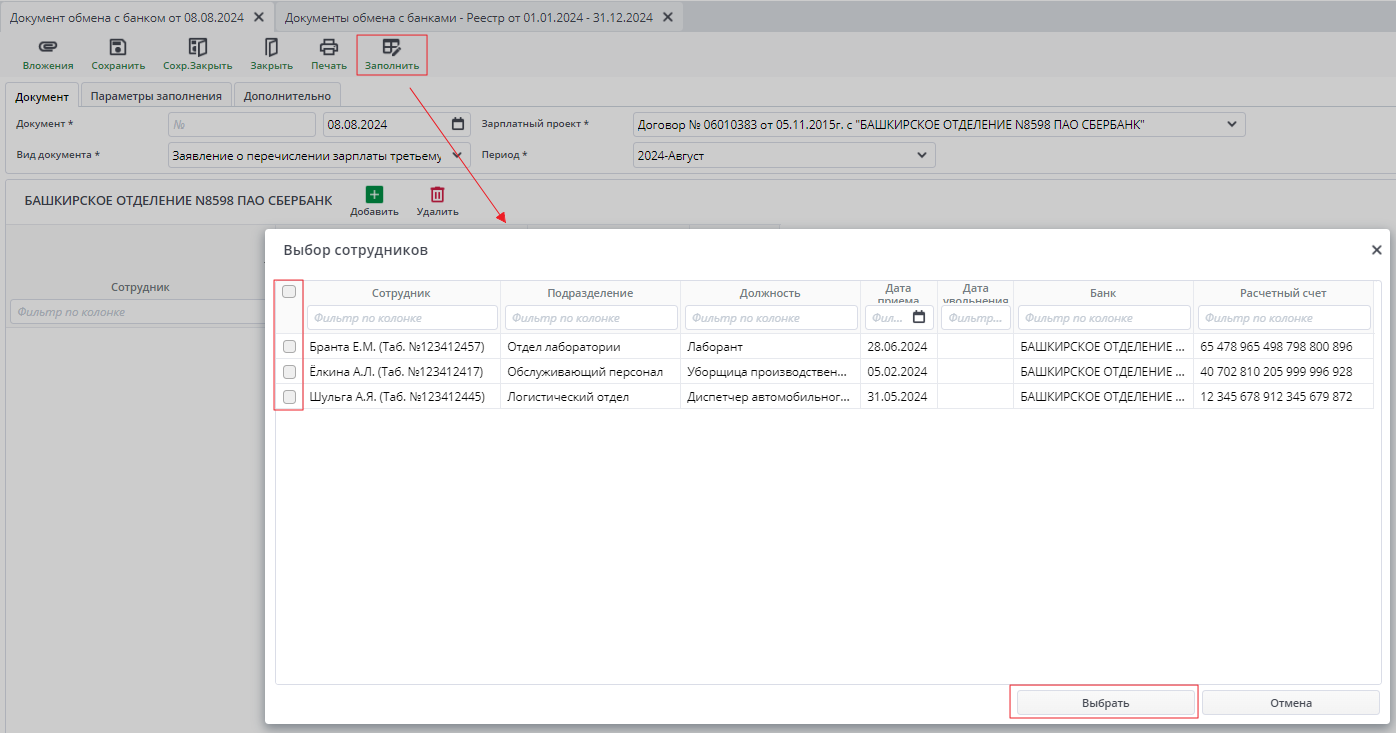The width and height of the screenshot is (1396, 733).
Task: Close the Документ обмена с банком tab
Action: (259, 17)
